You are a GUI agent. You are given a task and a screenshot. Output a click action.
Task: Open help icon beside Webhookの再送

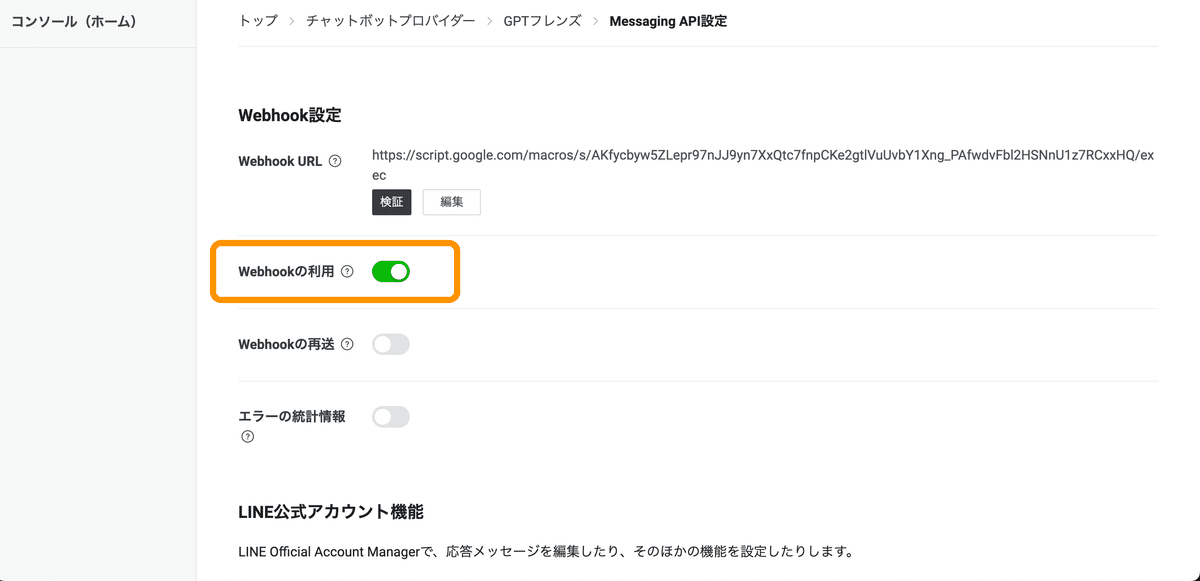[347, 344]
